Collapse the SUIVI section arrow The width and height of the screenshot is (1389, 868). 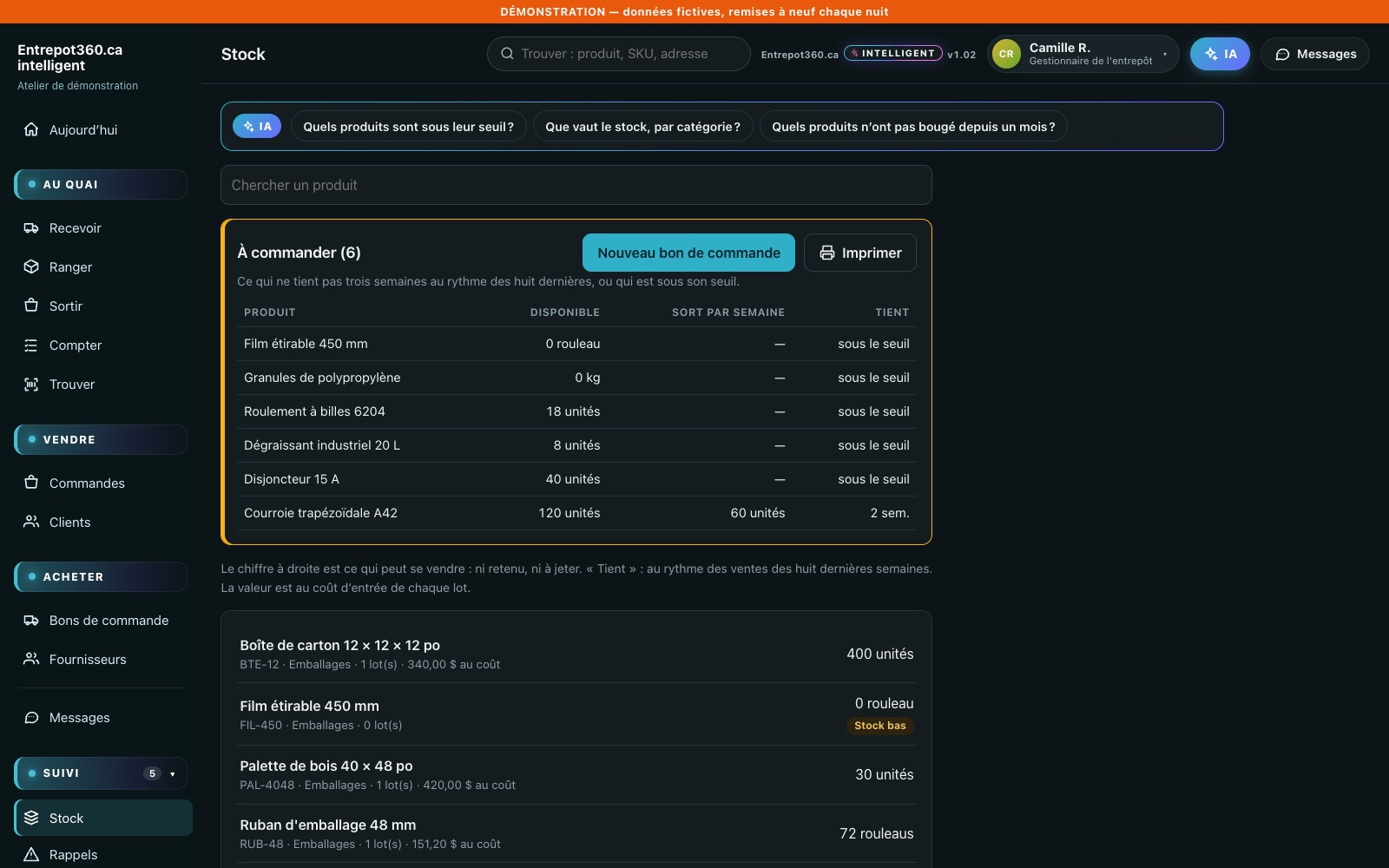(173, 773)
